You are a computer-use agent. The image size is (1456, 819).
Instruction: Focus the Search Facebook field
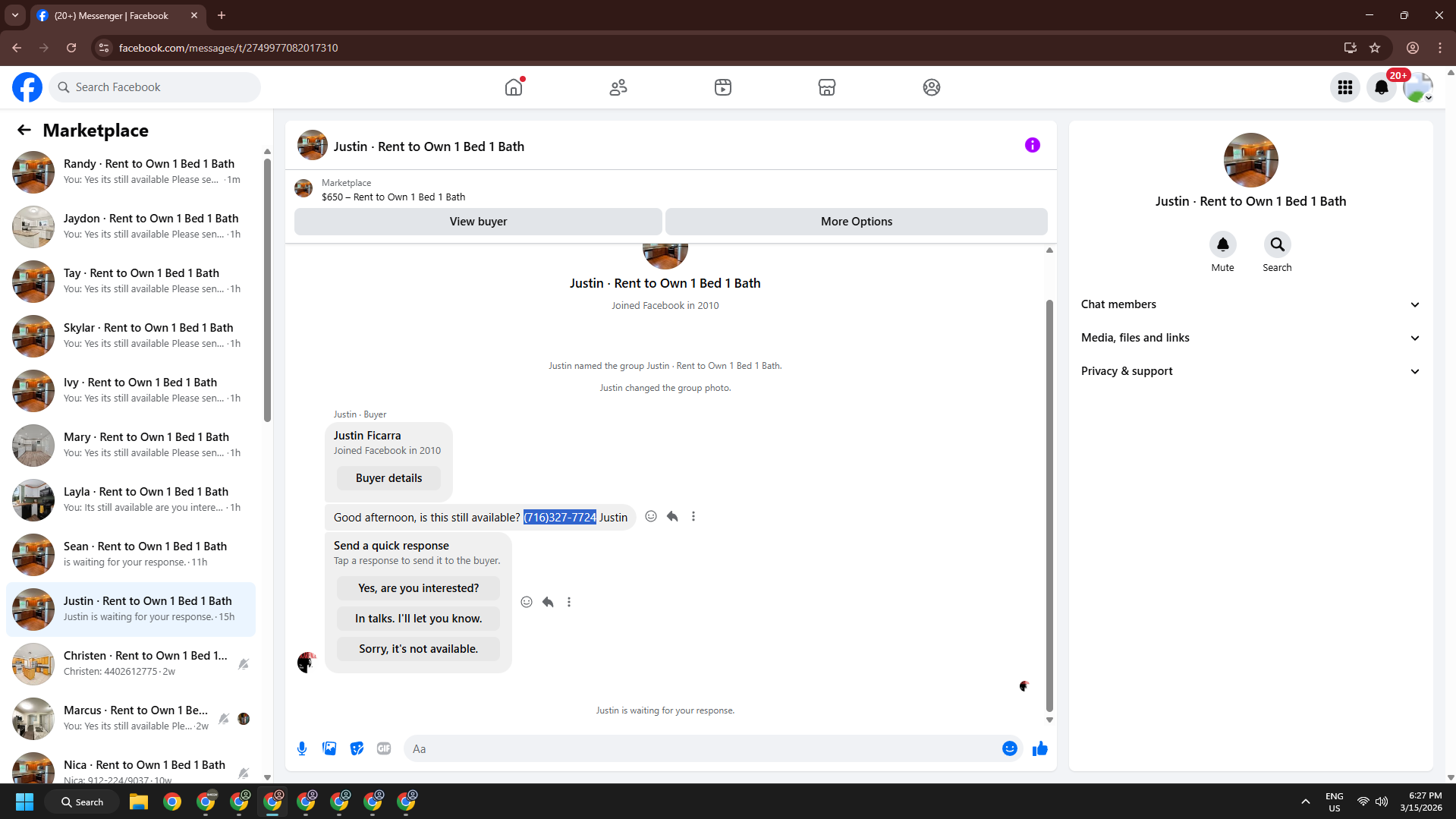click(x=155, y=87)
